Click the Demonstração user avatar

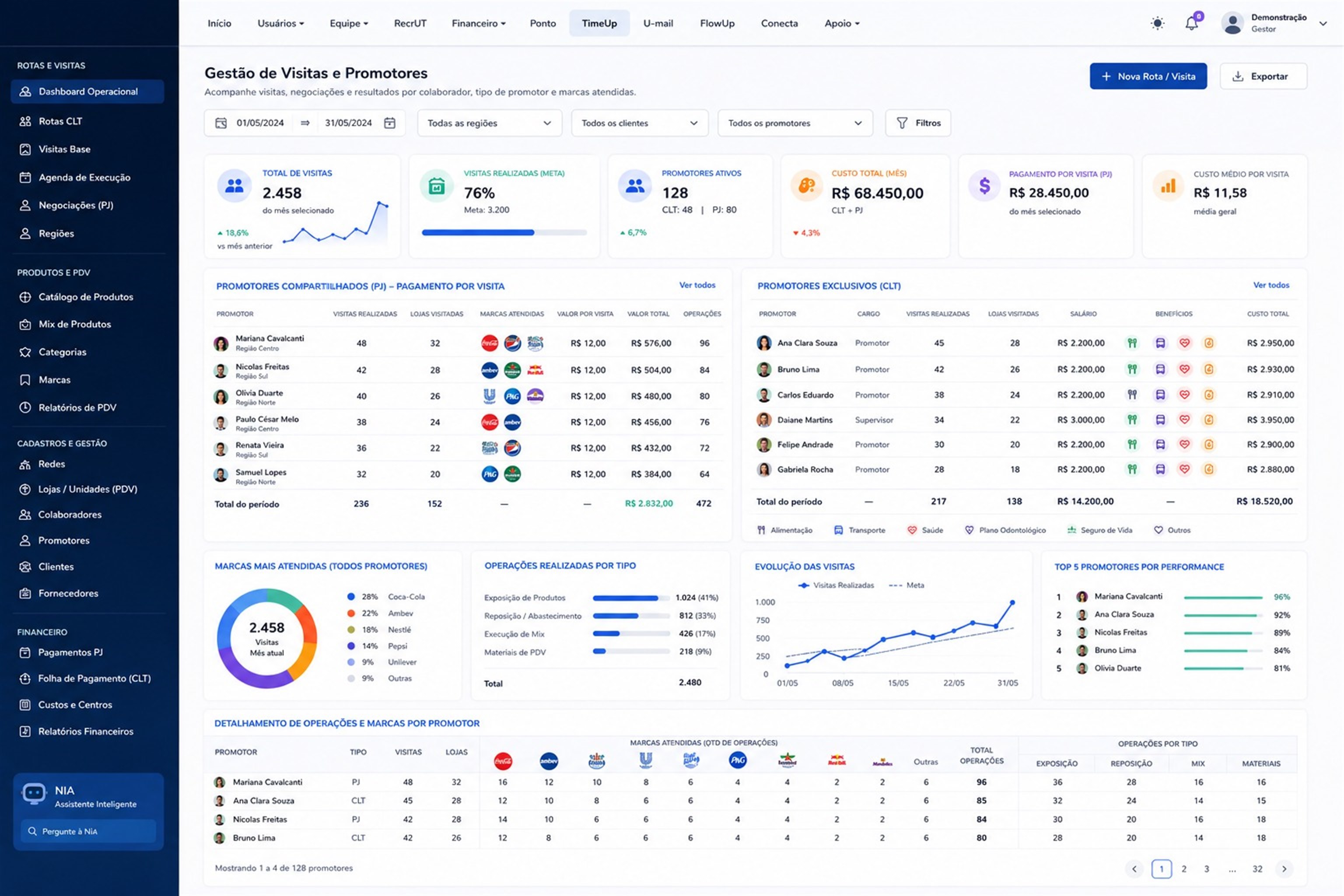coord(1232,24)
